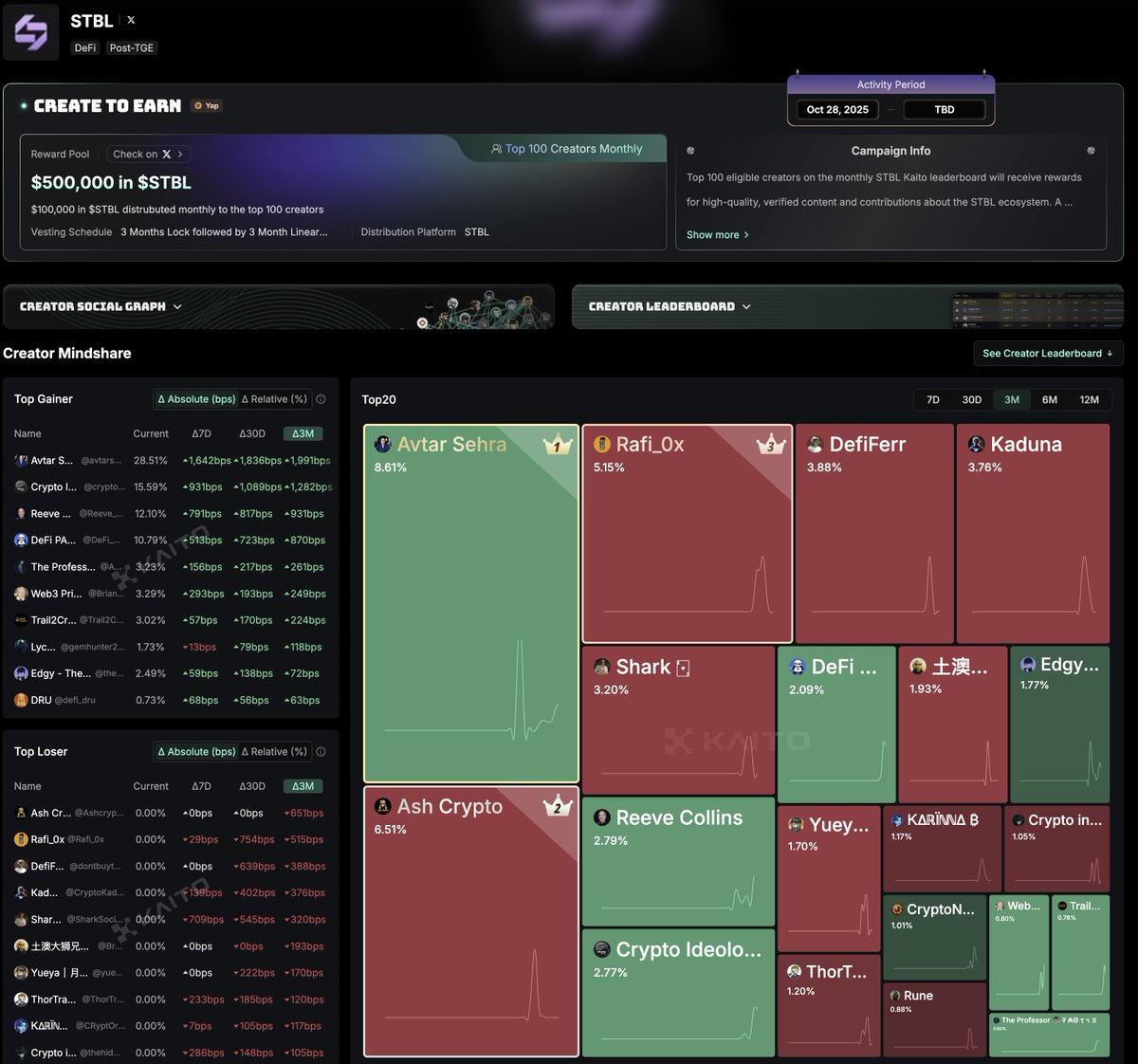Click Shark avatar in treemap tile

[601, 667]
